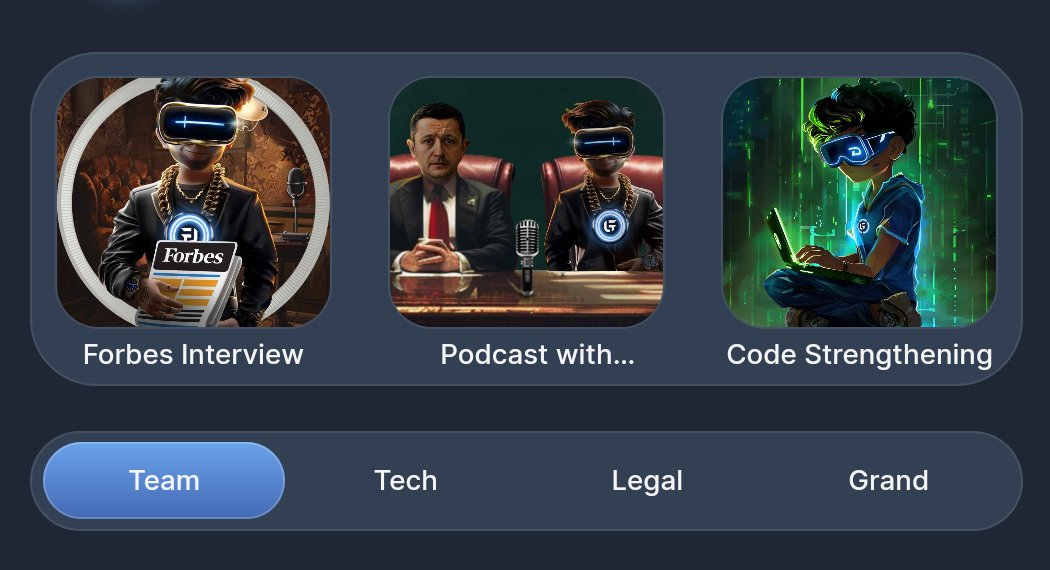The width and height of the screenshot is (1050, 570).
Task: Open the Forbes Interview card image
Action: pyautogui.click(x=194, y=202)
